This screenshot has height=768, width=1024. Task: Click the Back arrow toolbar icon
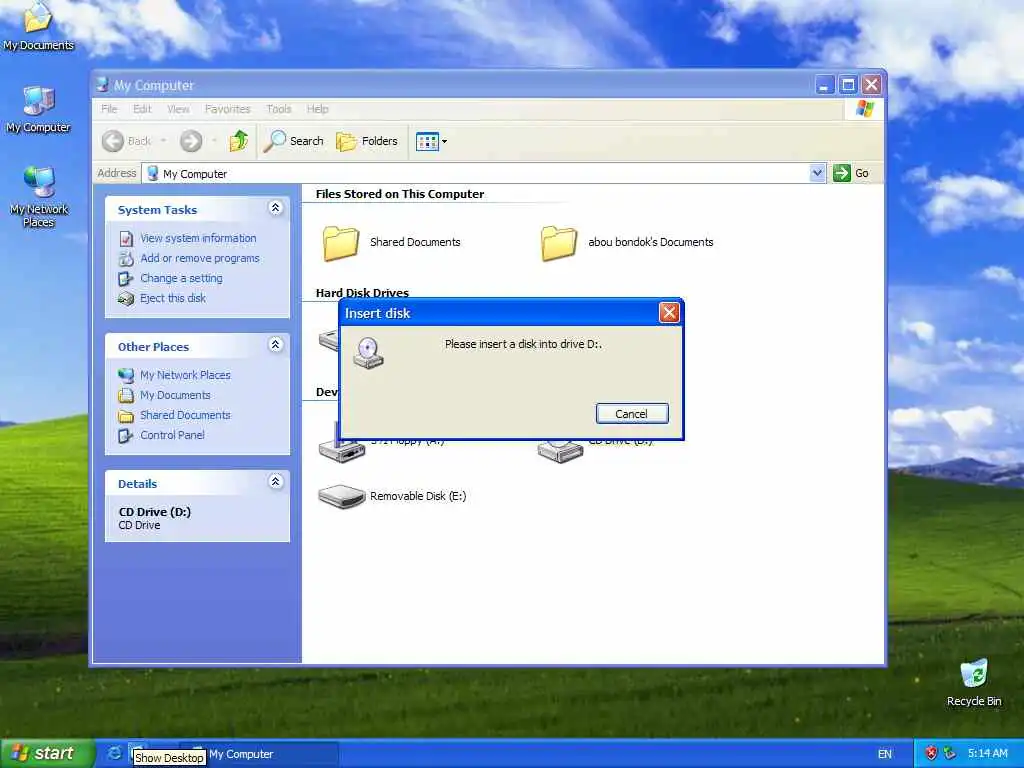113,141
